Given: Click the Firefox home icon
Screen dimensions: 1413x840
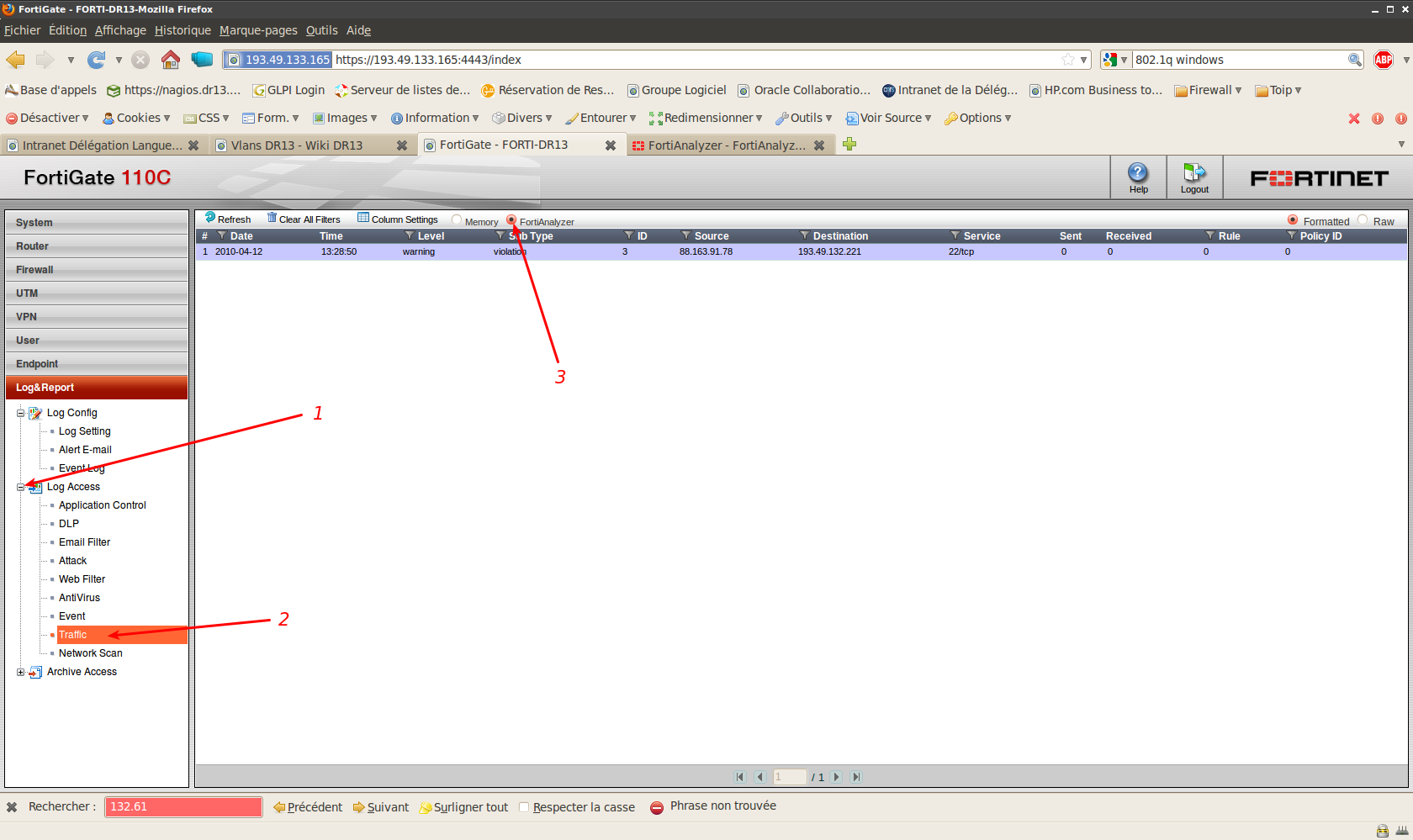Looking at the screenshot, I should pos(171,60).
